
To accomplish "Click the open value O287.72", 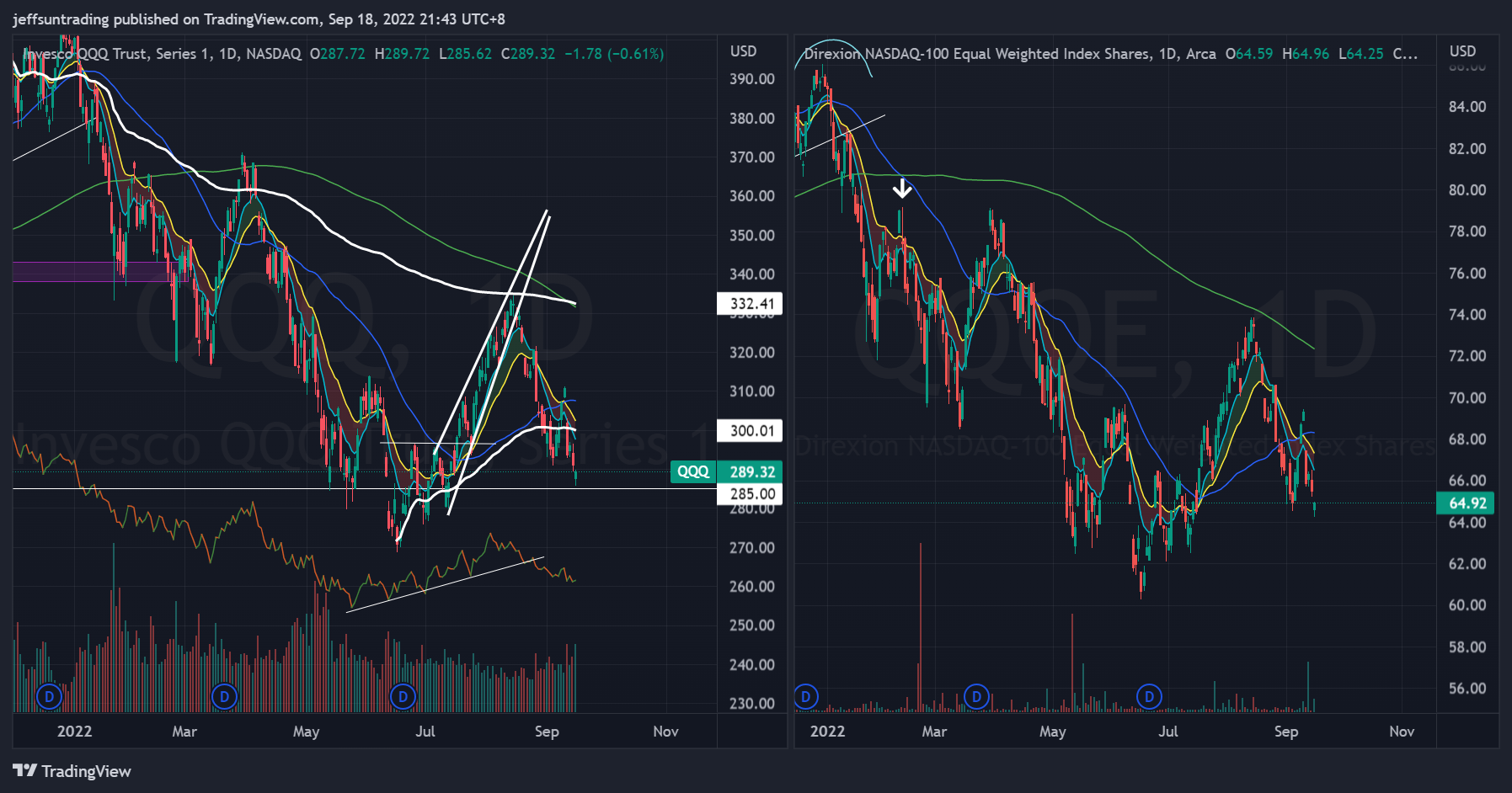I will point(337,54).
